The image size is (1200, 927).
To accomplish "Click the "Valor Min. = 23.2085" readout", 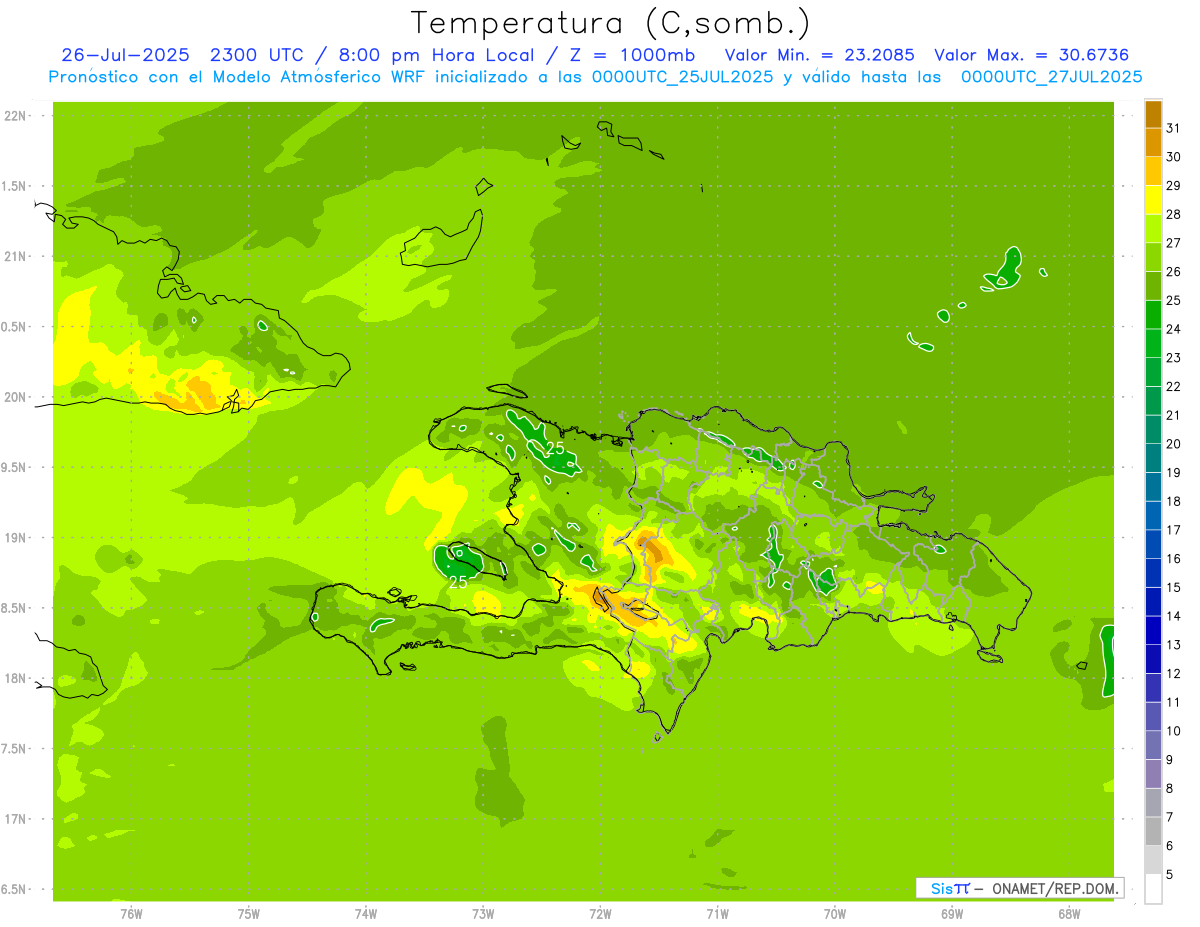I will click(x=819, y=55).
